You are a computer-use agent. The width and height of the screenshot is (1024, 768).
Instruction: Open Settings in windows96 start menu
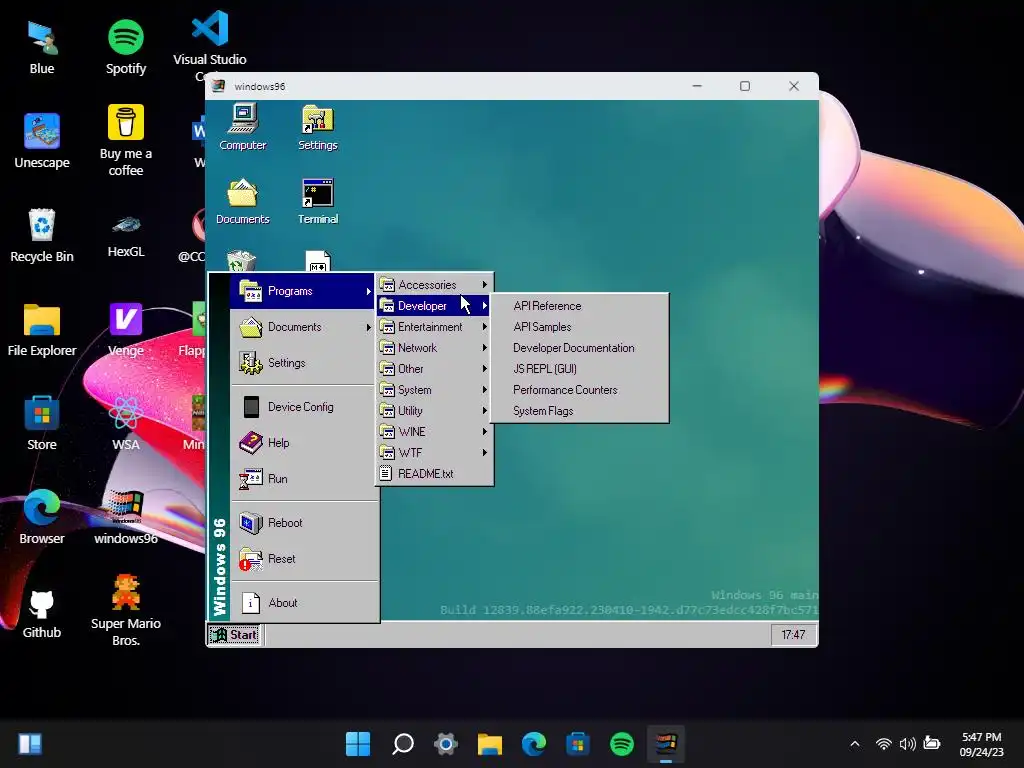click(x=303, y=362)
